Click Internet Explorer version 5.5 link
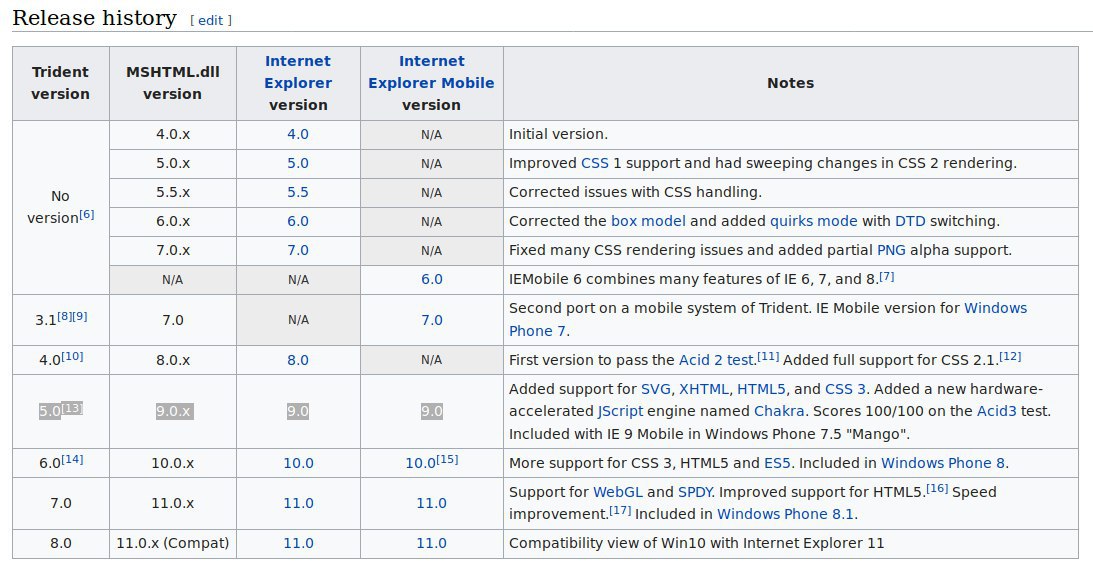The height and width of the screenshot is (572, 1093). click(x=298, y=192)
